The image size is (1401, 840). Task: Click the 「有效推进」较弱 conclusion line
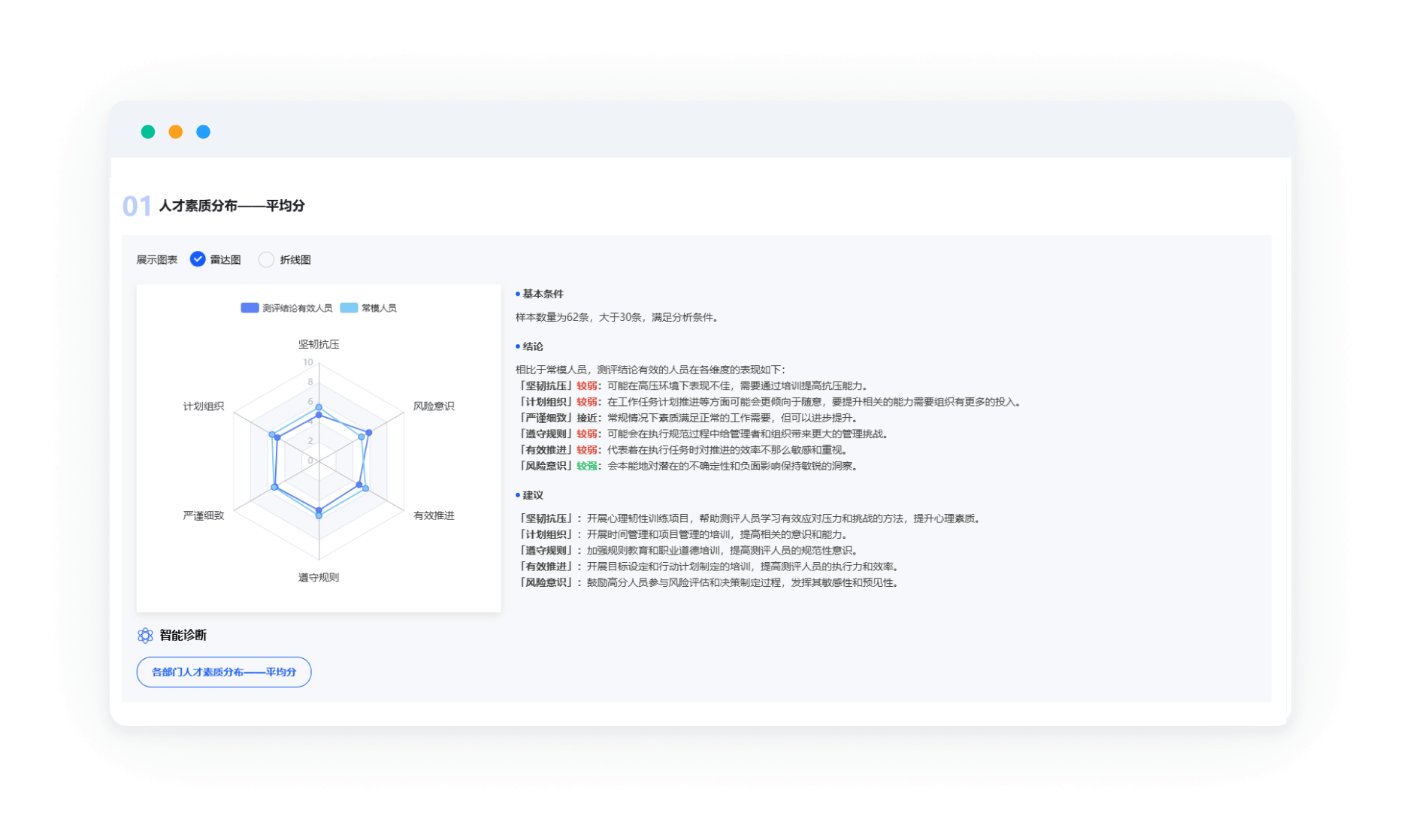point(684,450)
